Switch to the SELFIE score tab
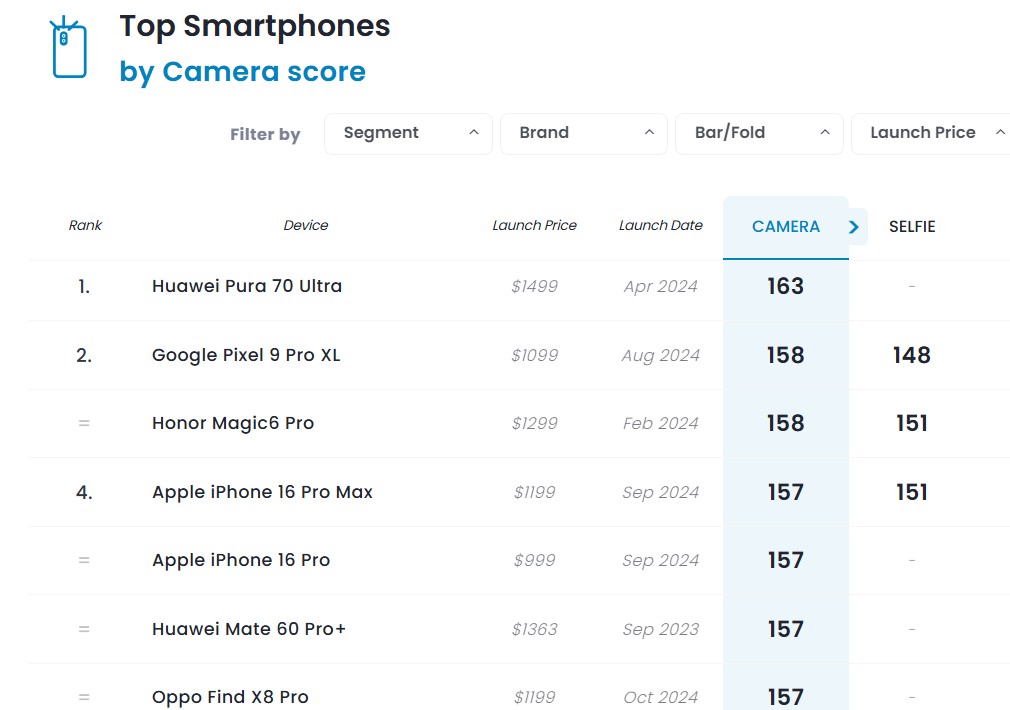This screenshot has width=1010, height=710. click(912, 227)
